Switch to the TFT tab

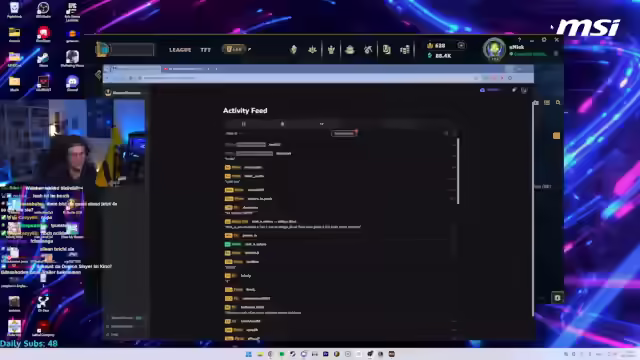coord(205,50)
